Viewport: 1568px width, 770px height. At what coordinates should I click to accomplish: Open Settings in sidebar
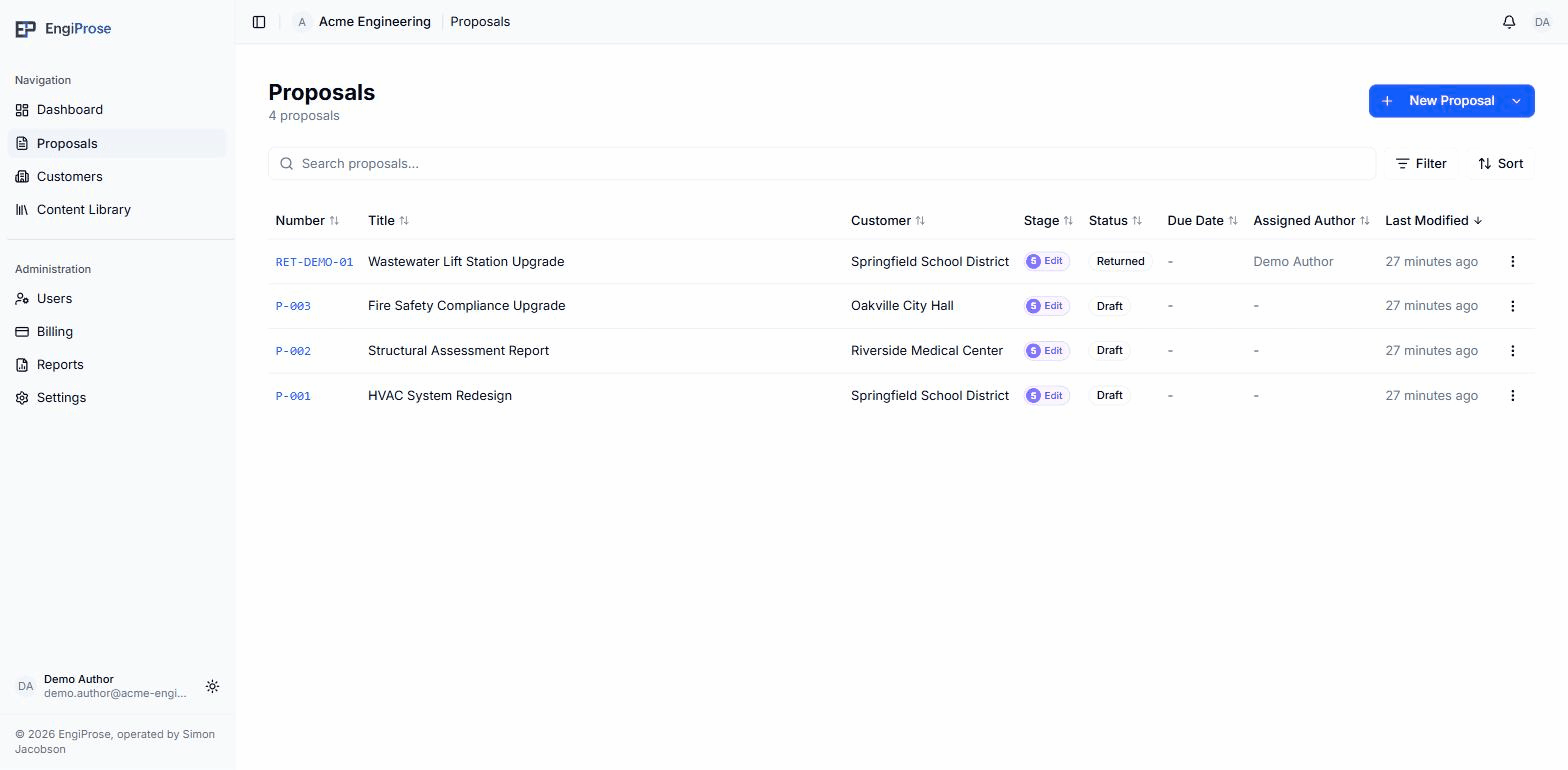coord(117,397)
